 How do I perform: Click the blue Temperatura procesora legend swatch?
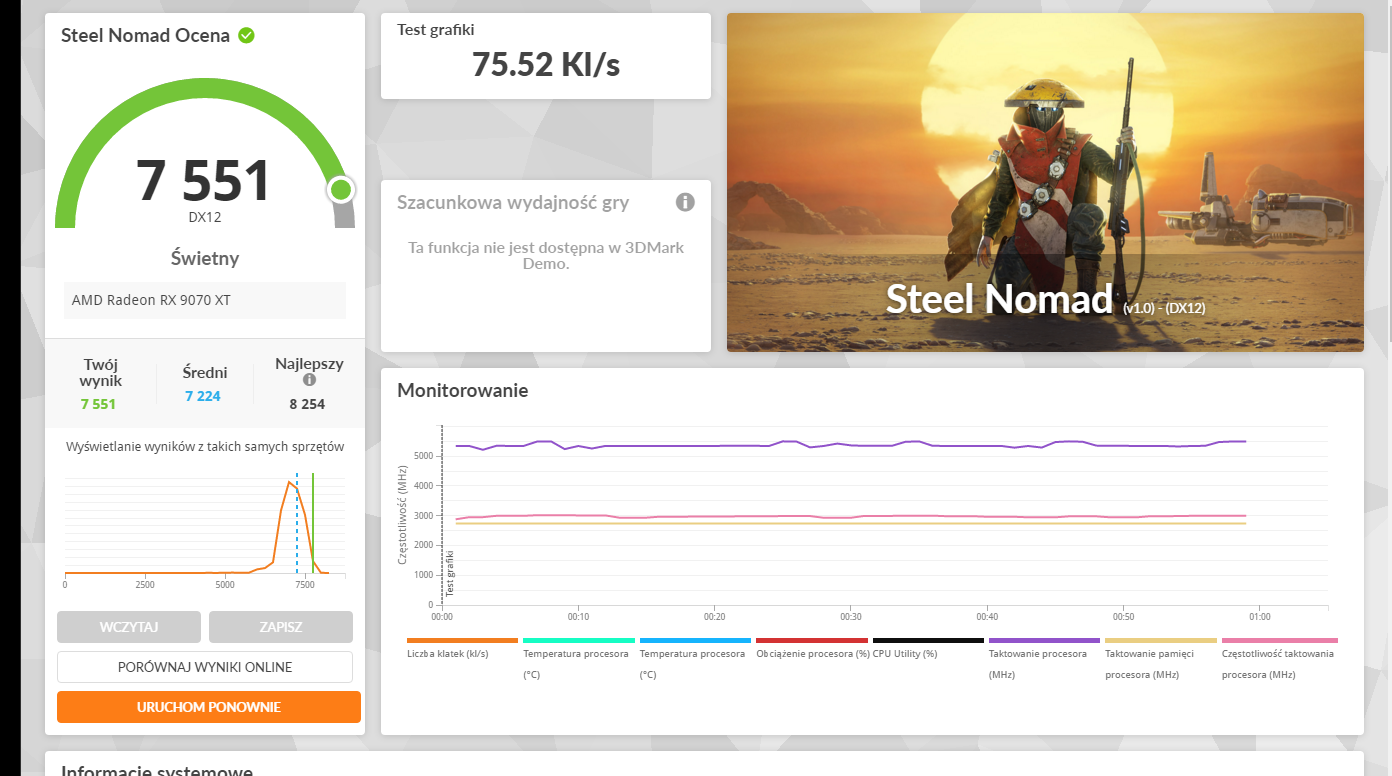pyautogui.click(x=695, y=640)
